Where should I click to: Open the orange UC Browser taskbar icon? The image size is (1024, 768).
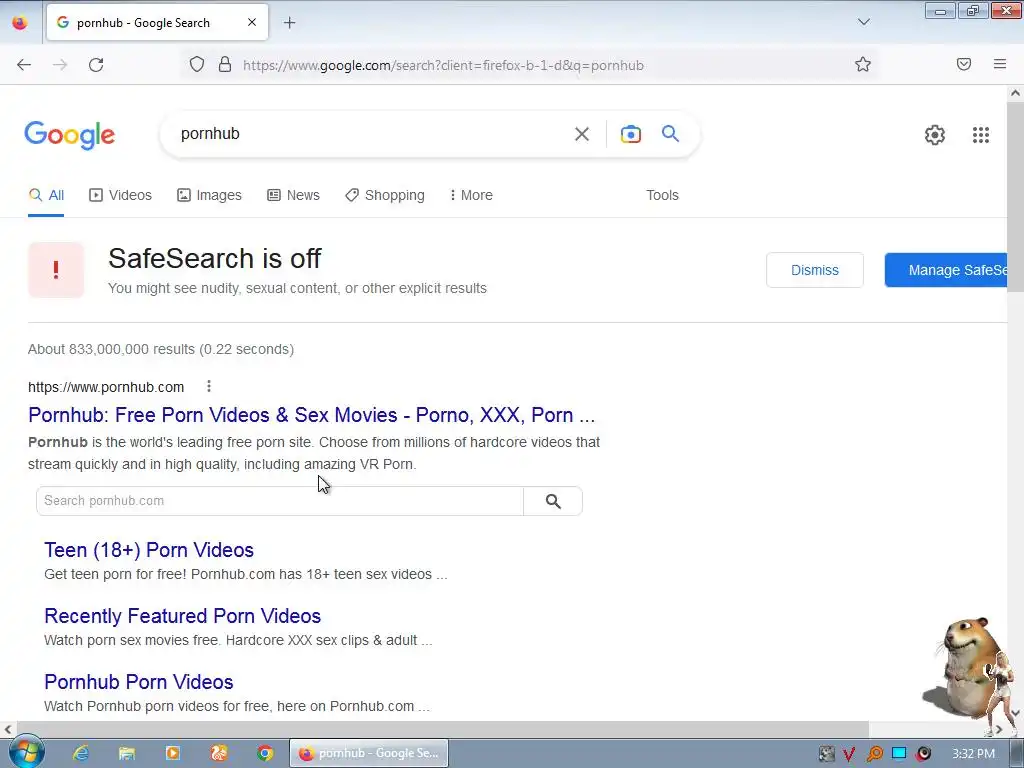(x=219, y=753)
